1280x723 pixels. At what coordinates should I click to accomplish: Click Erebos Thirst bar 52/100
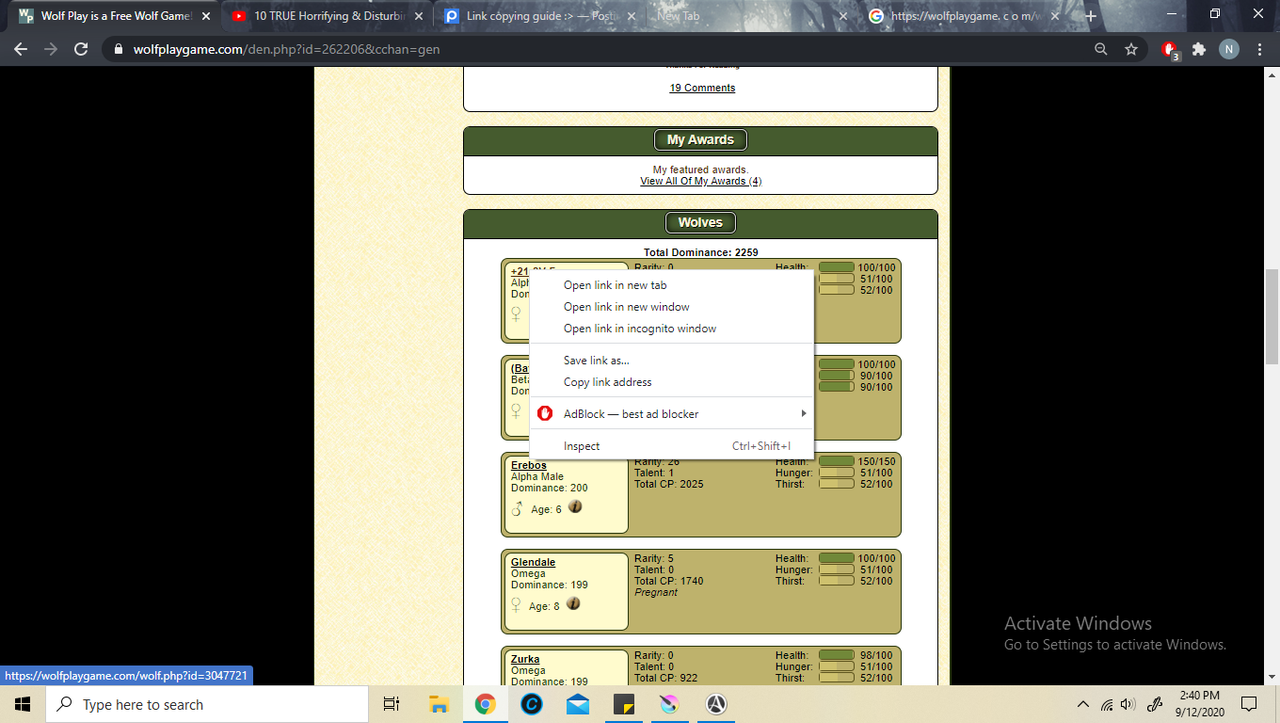pos(837,484)
